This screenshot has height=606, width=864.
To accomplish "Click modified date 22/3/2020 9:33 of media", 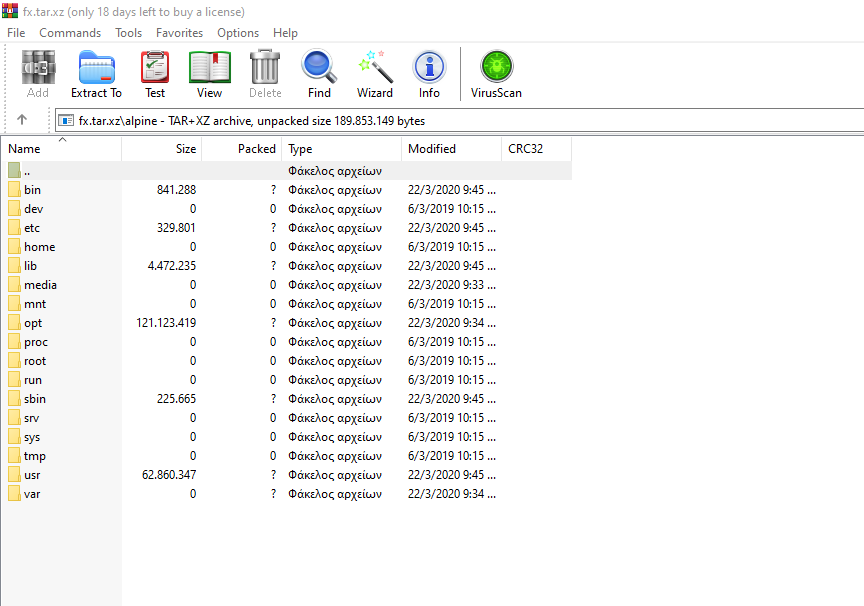I will tap(452, 285).
